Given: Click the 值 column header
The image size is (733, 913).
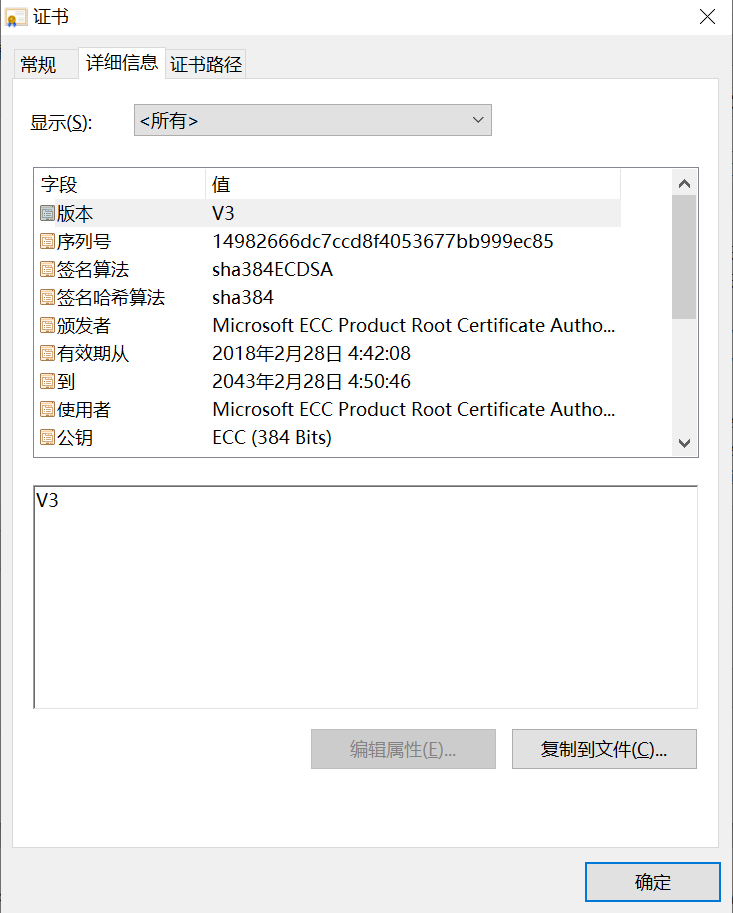Looking at the screenshot, I should click(x=413, y=185).
